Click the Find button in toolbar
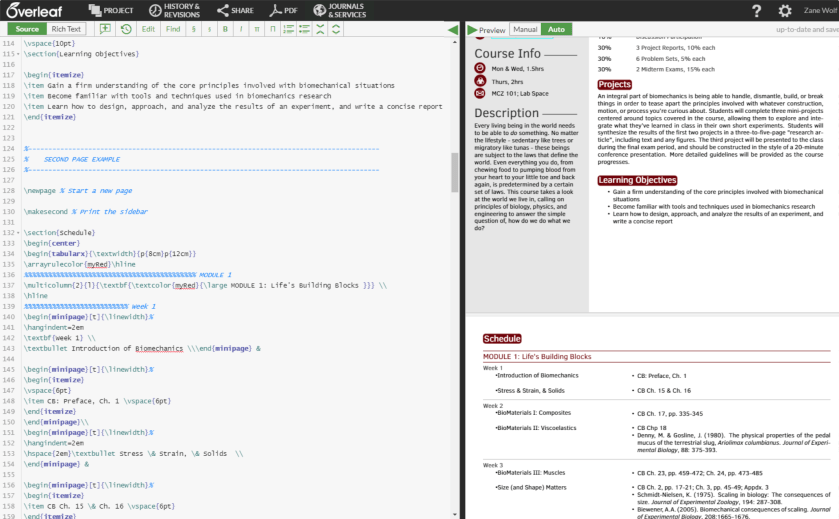Screen dimensions: 839x519 [x=173, y=29]
